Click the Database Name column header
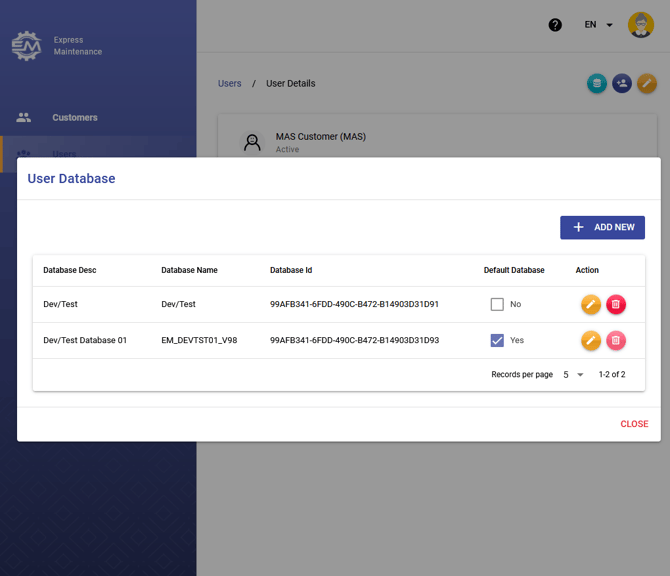The image size is (670, 576). [189, 270]
